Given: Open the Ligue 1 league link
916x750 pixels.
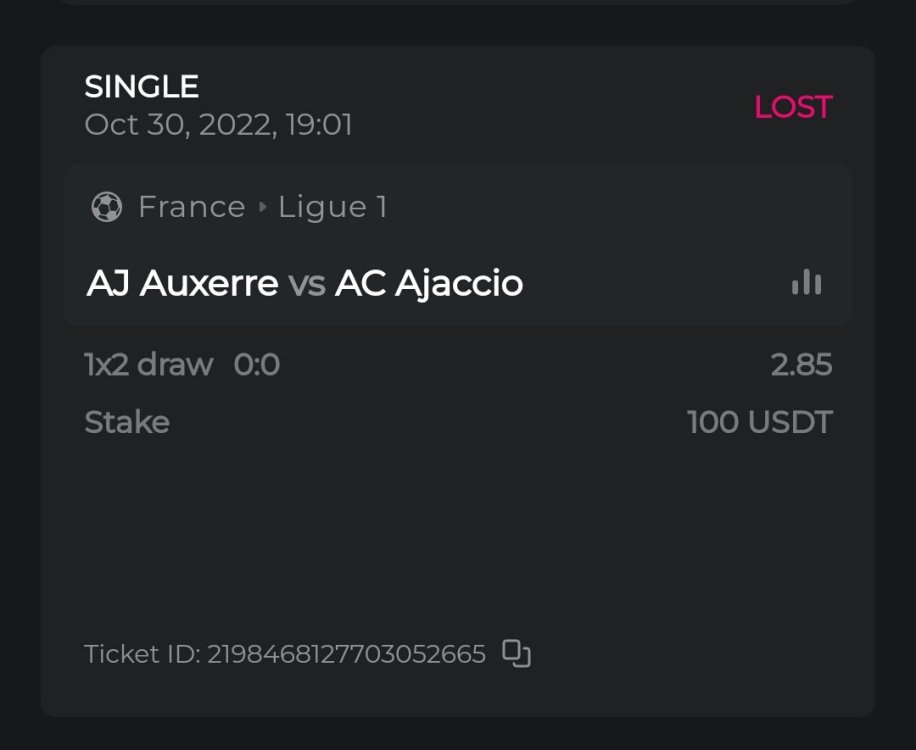Looking at the screenshot, I should pyautogui.click(x=332, y=207).
